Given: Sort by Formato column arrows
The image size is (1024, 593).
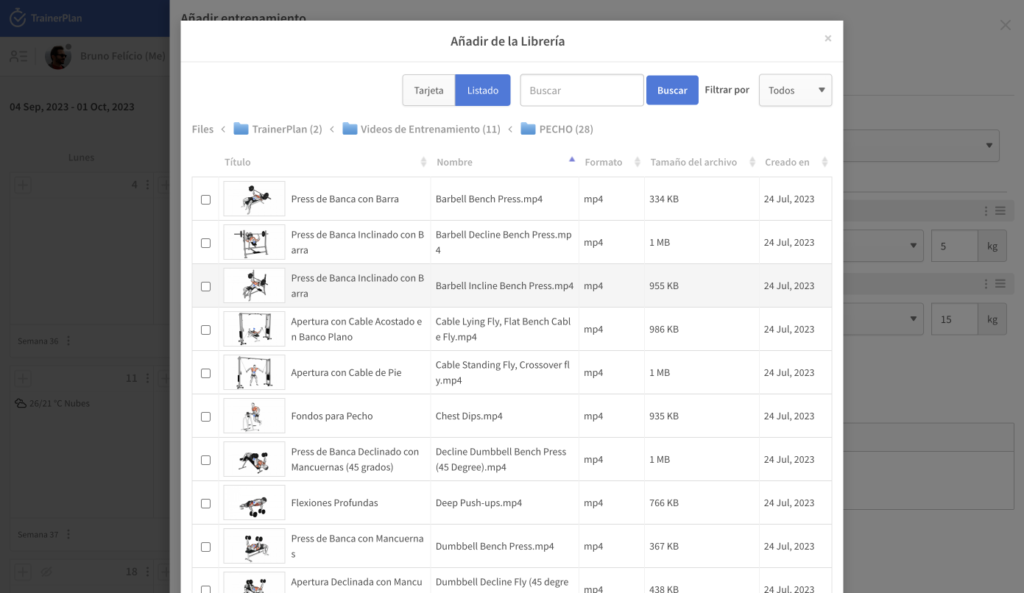Looking at the screenshot, I should click(x=637, y=162).
